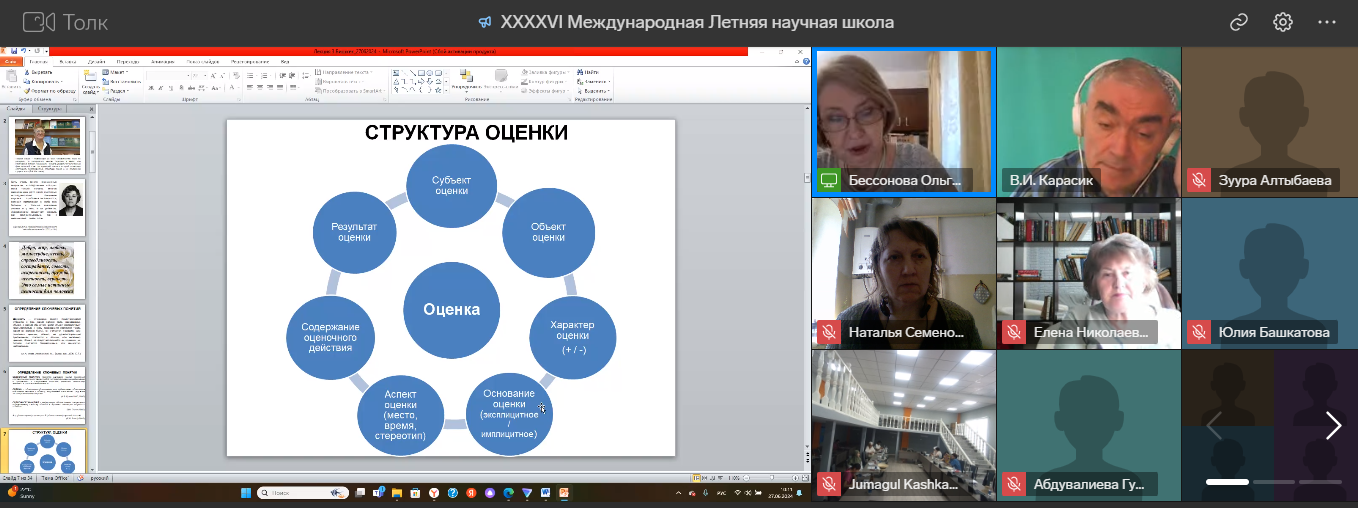Open Yandex Browser from the taskbar

point(433,493)
